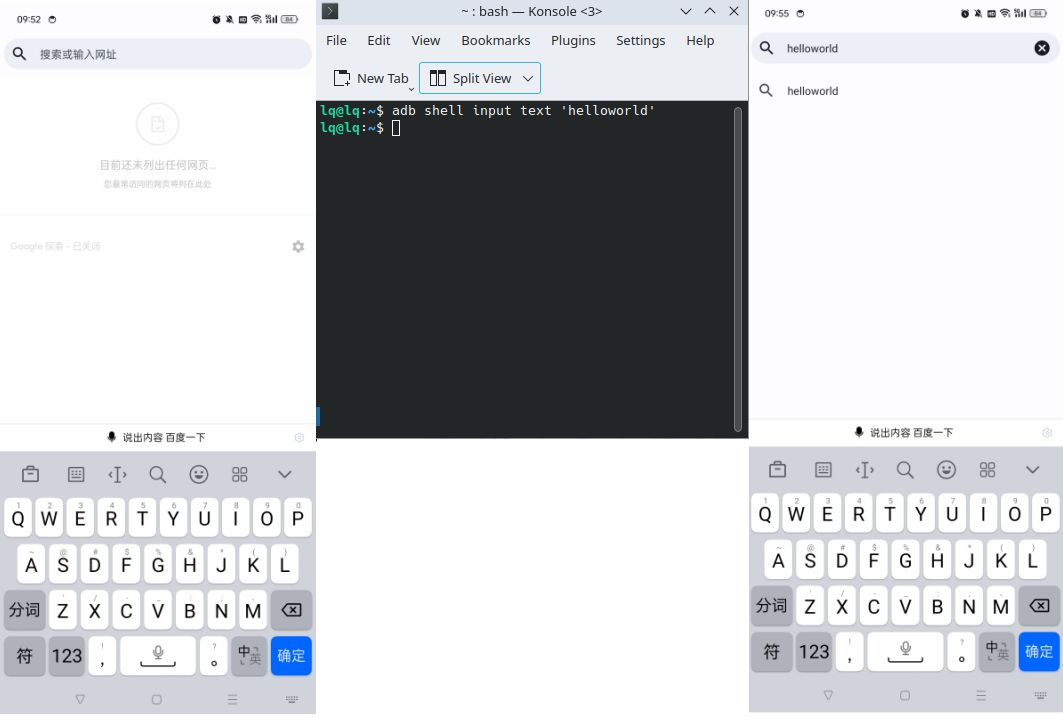This screenshot has width=1063, height=718.
Task: Tap voice search 说出内容 百度一下 on left phone
Action: point(157,437)
